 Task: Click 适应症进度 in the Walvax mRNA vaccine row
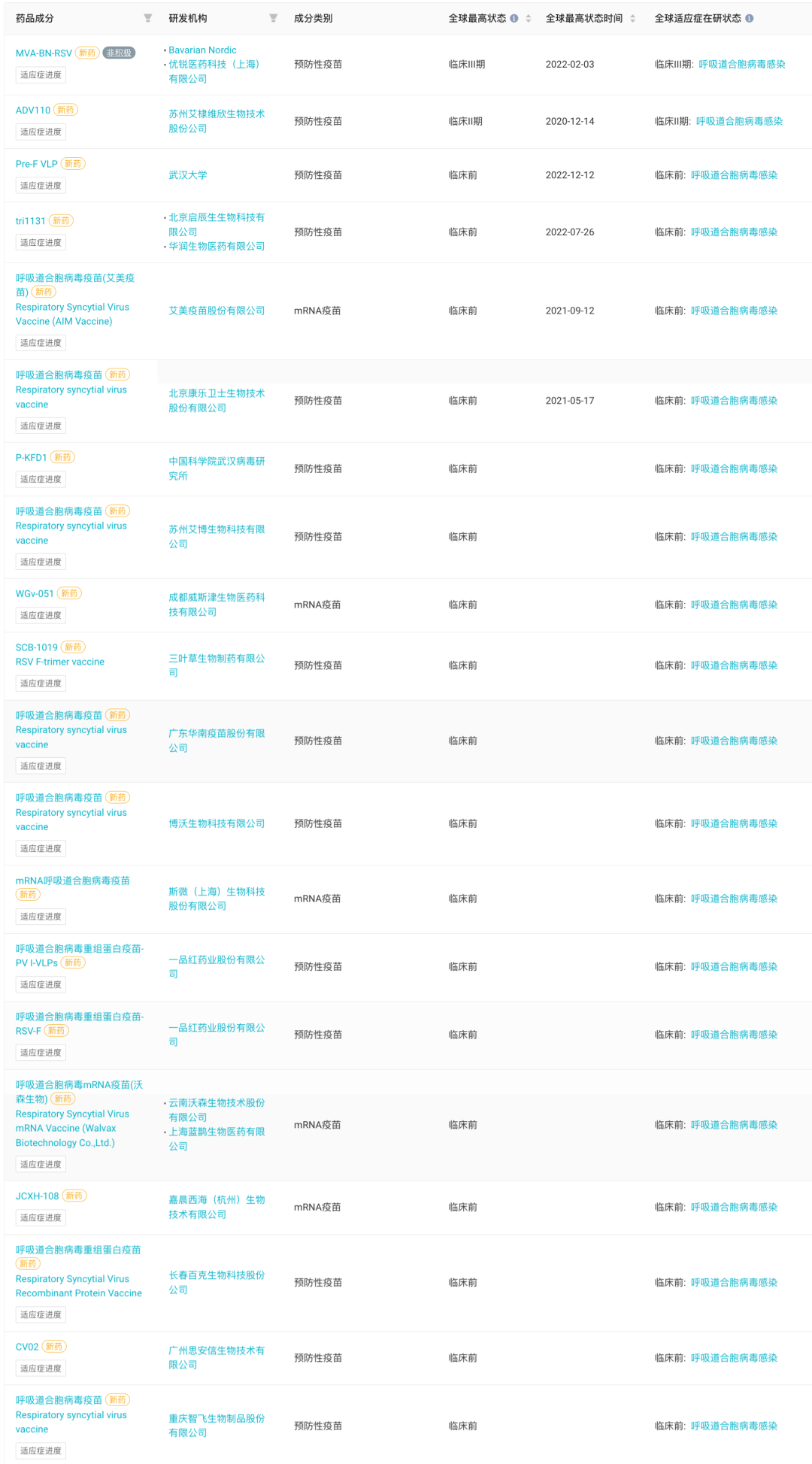tap(41, 1165)
